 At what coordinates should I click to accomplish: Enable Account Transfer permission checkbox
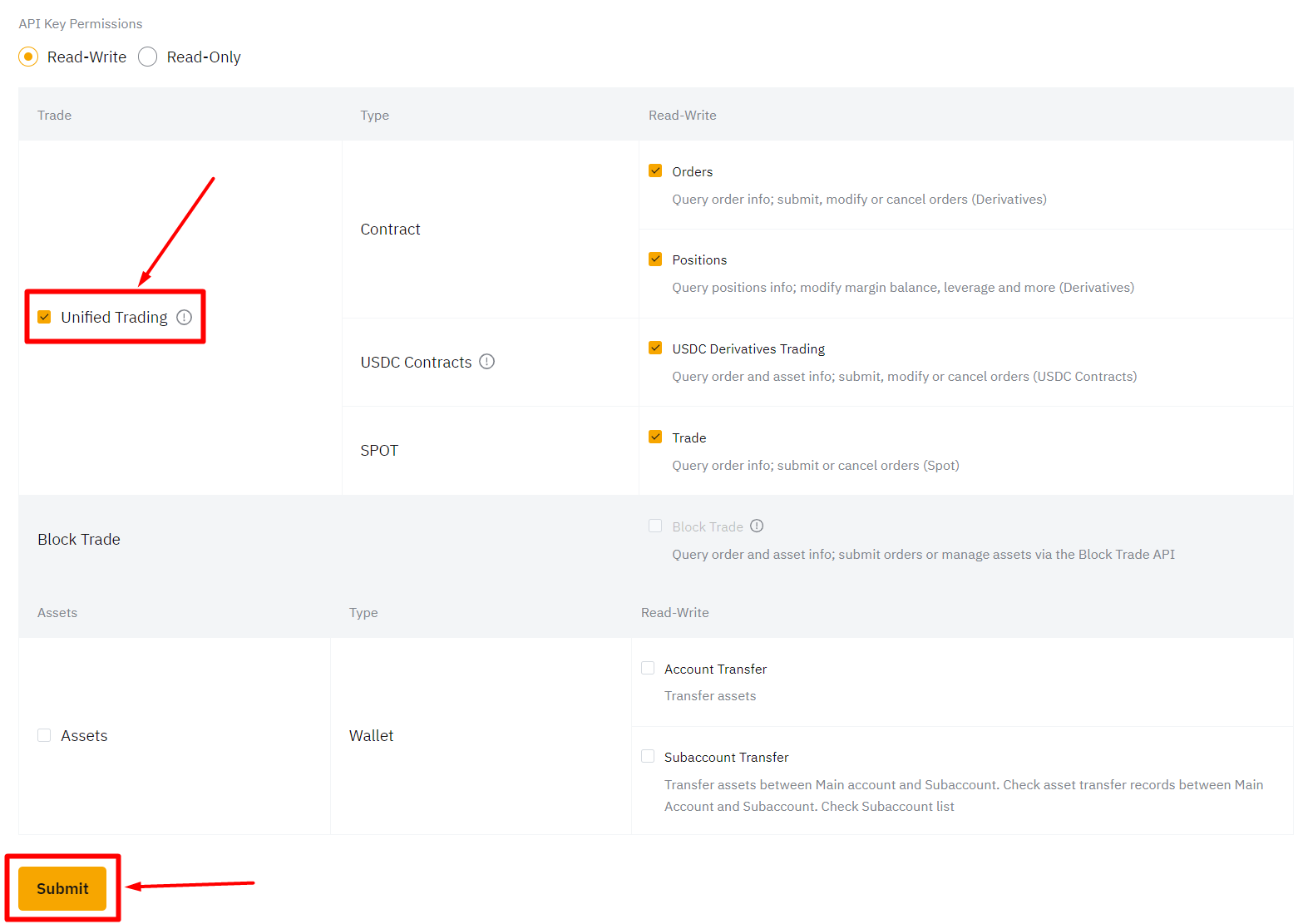coord(648,668)
